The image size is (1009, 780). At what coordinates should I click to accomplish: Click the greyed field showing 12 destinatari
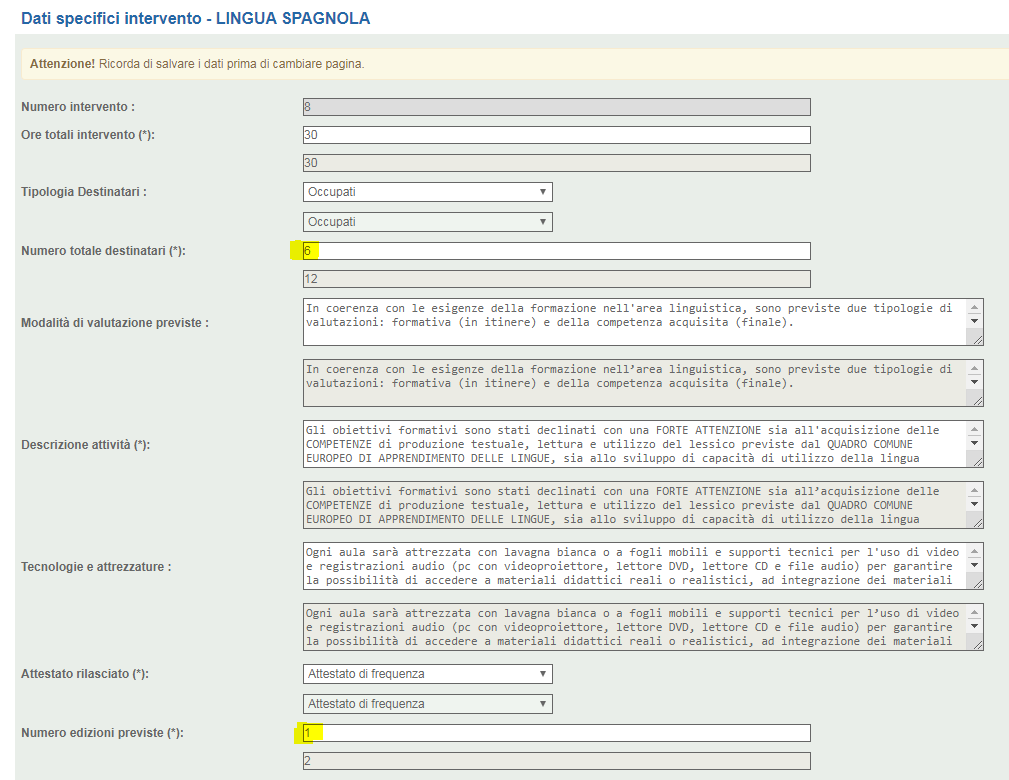556,280
